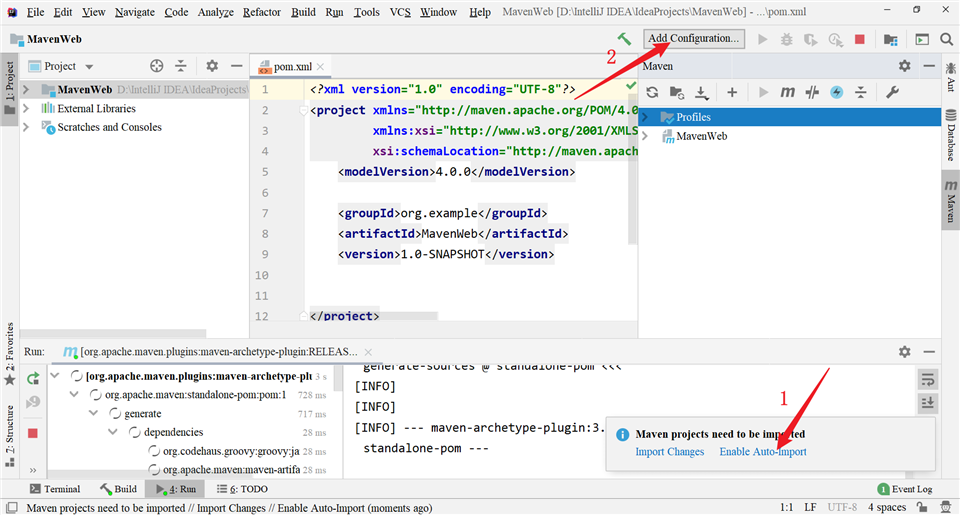Open 6: TODO tool window tab
The image size is (960, 515).
pos(242,489)
